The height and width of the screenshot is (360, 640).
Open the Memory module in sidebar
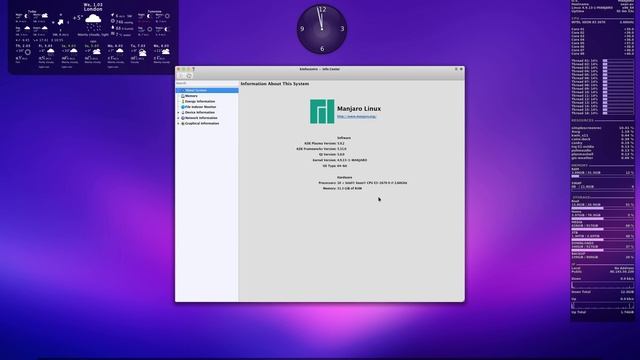click(x=191, y=96)
